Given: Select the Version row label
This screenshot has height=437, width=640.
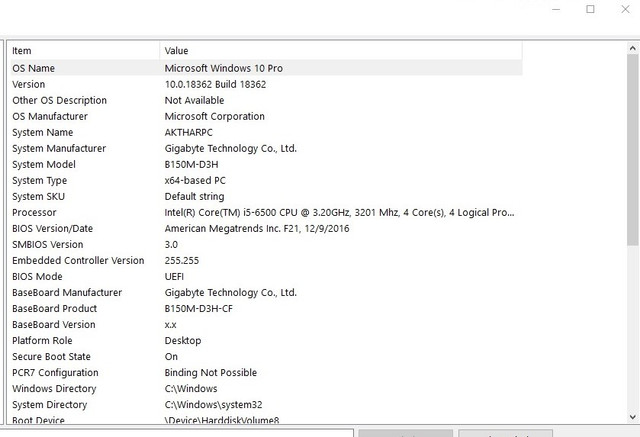Looking at the screenshot, I should 29,84.
